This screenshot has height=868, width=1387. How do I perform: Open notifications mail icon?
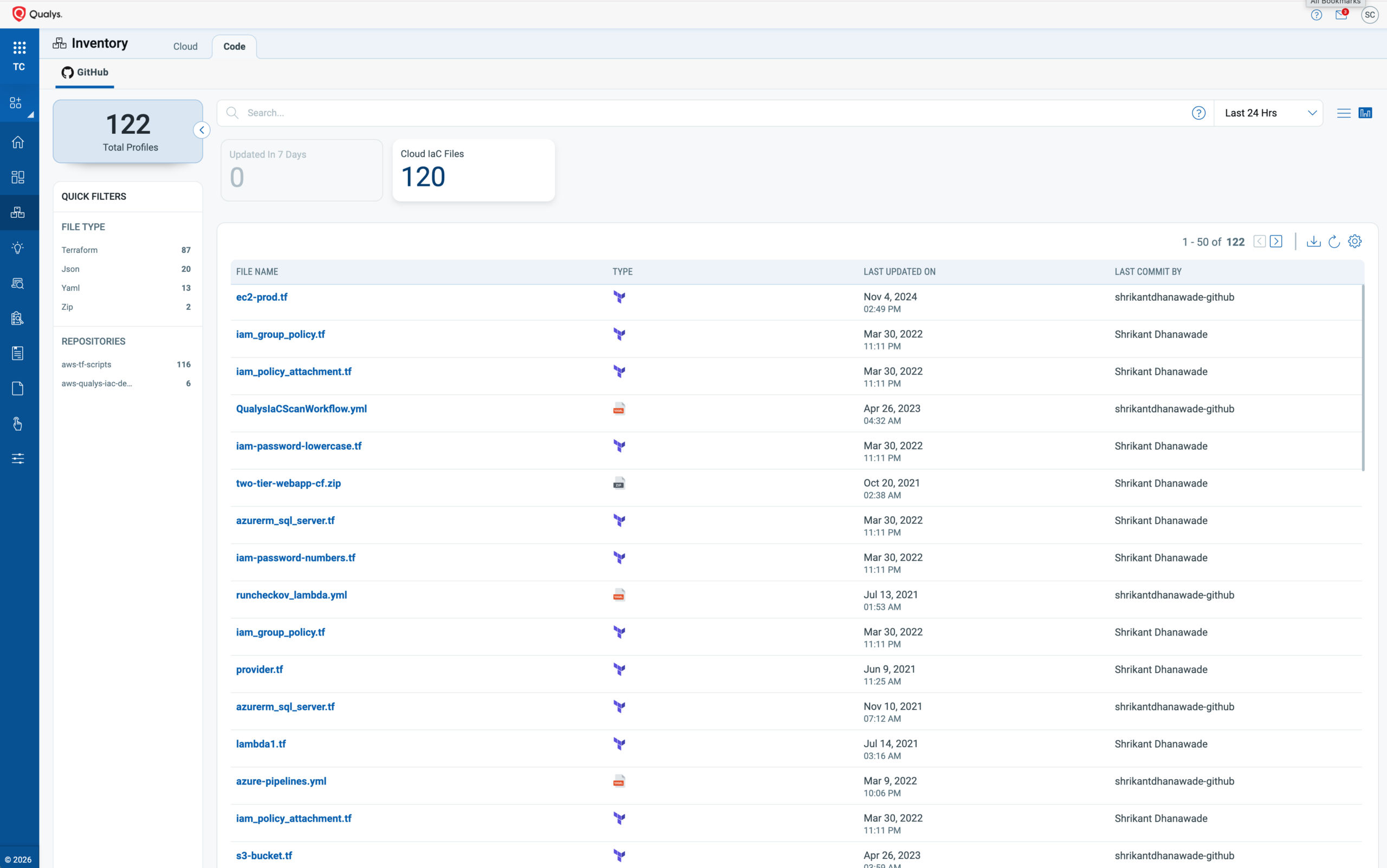pos(1341,15)
